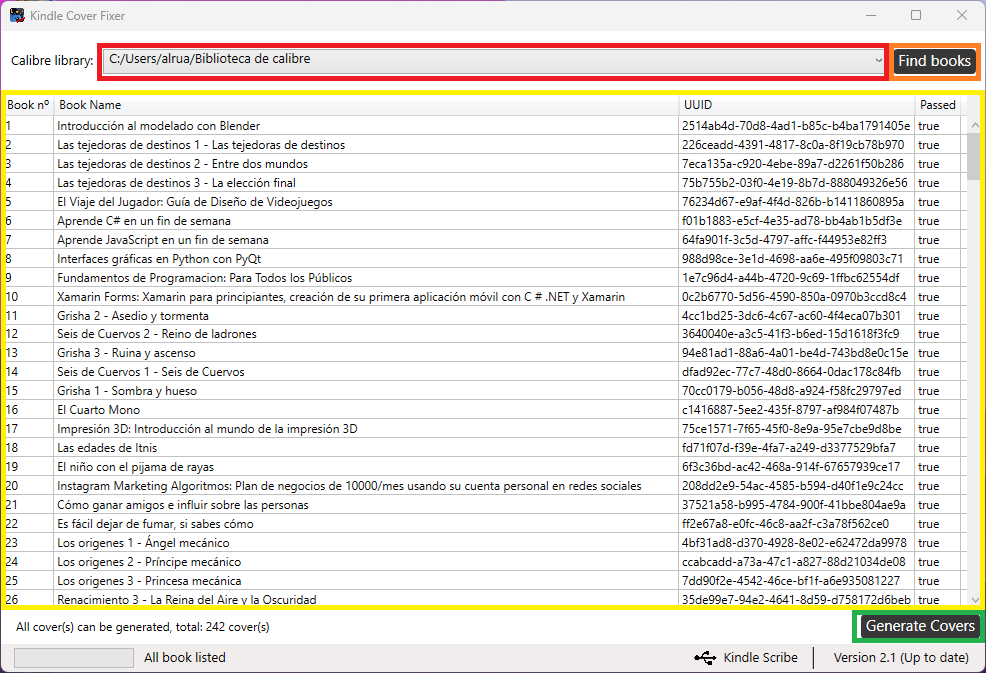
Task: Select Grisha 2 - Asedio y tormenta
Action: click(x=483, y=316)
